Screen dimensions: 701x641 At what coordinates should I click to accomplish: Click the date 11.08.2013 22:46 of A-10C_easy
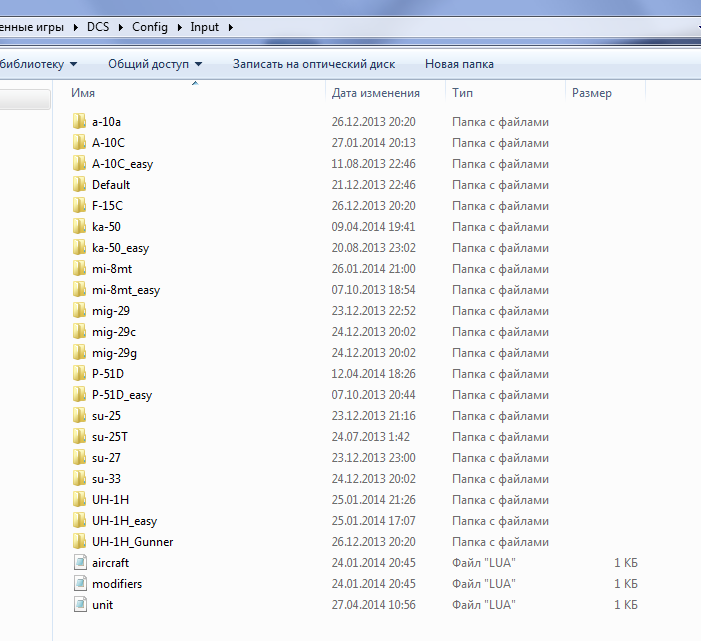373,164
